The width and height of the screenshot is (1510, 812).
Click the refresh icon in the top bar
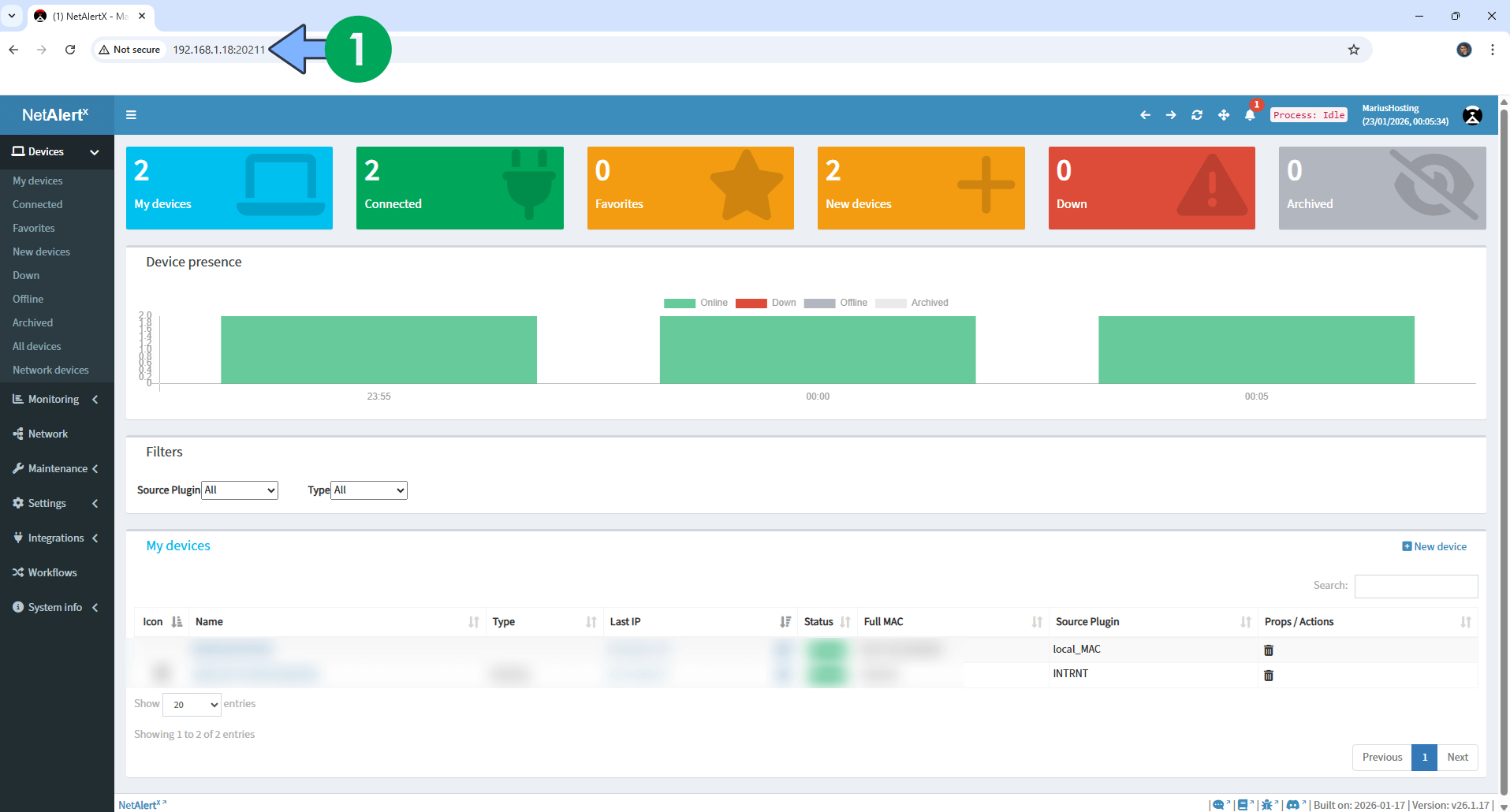1197,115
